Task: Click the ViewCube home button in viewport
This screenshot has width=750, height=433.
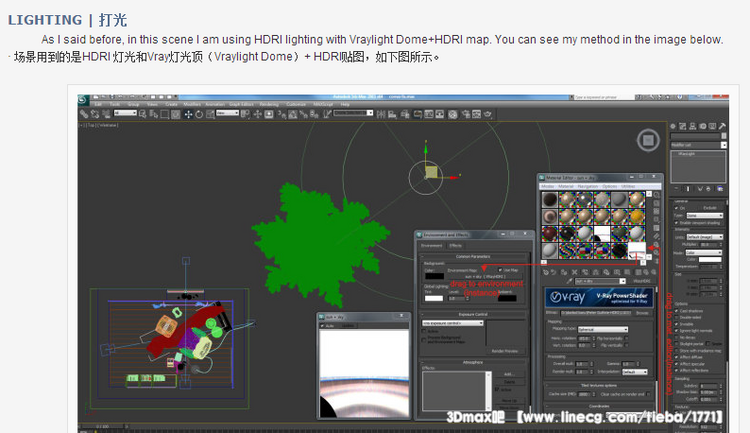Action: click(648, 140)
